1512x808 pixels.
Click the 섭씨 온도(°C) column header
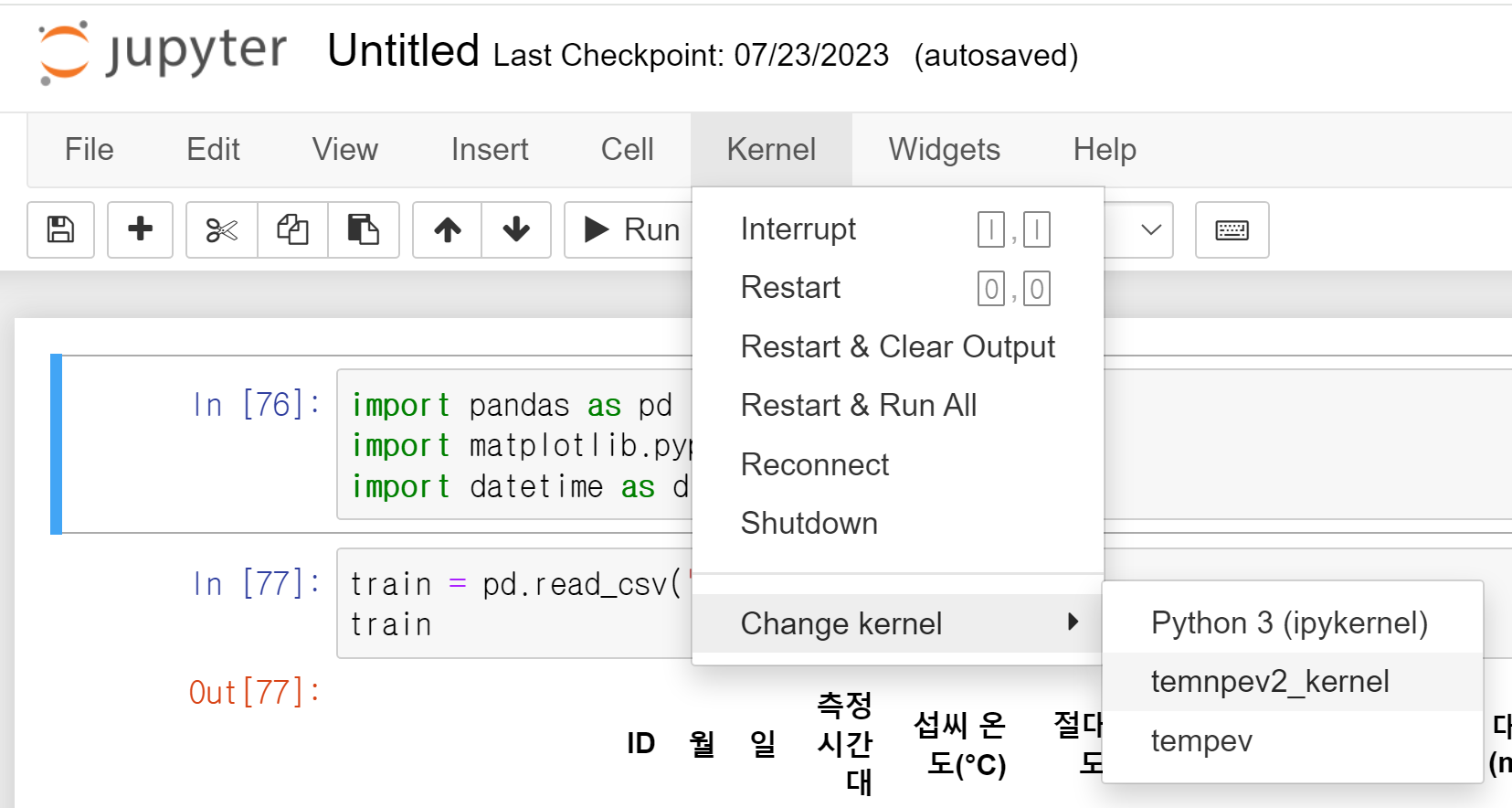click(960, 744)
